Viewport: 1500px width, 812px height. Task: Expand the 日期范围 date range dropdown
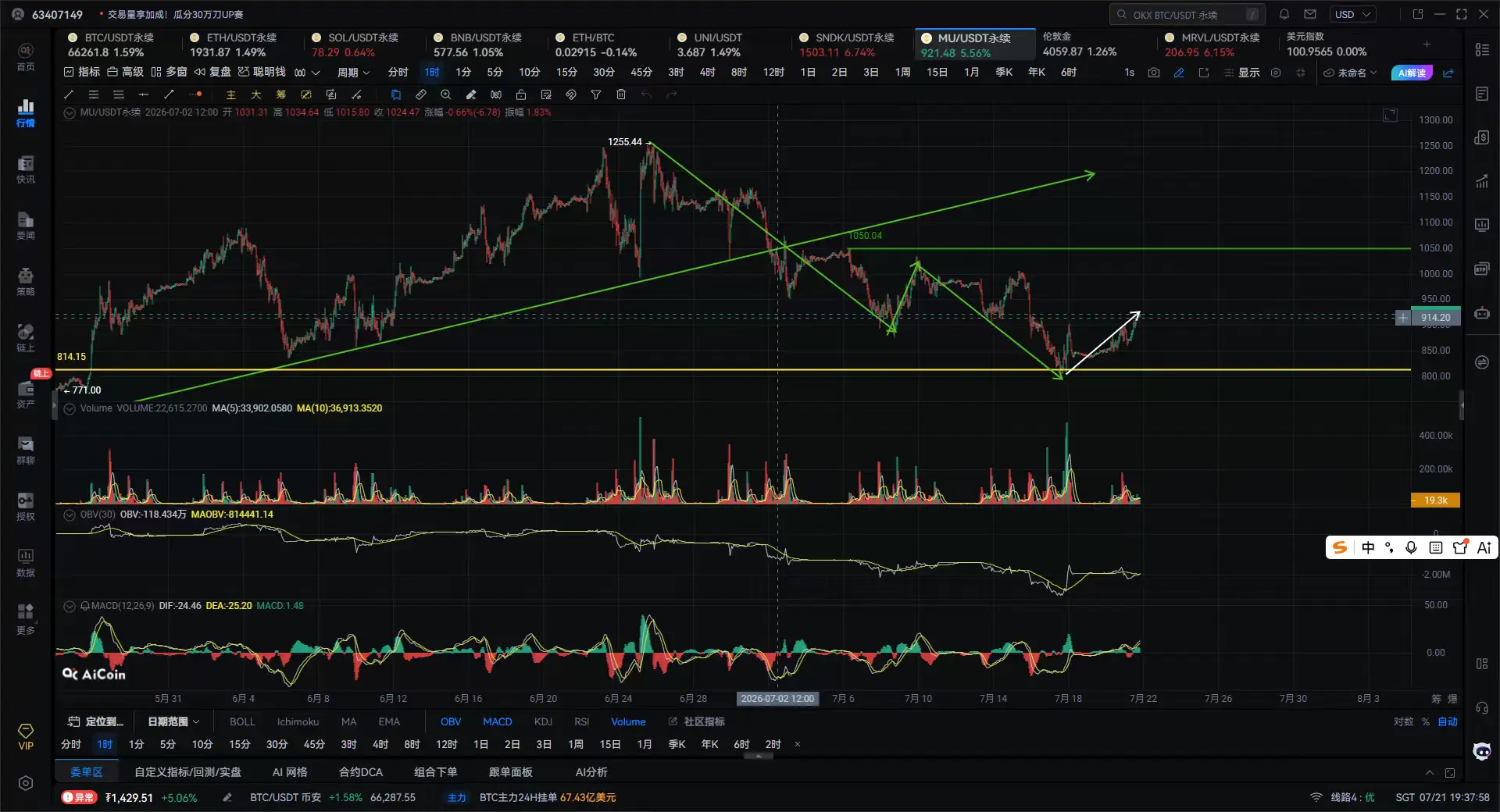[173, 721]
